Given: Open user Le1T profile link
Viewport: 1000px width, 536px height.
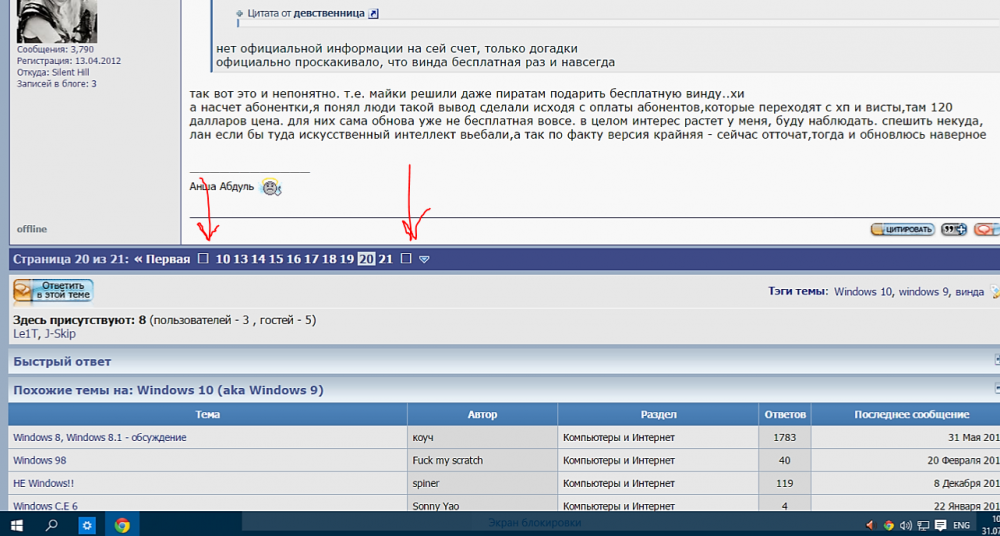Looking at the screenshot, I should (26, 334).
